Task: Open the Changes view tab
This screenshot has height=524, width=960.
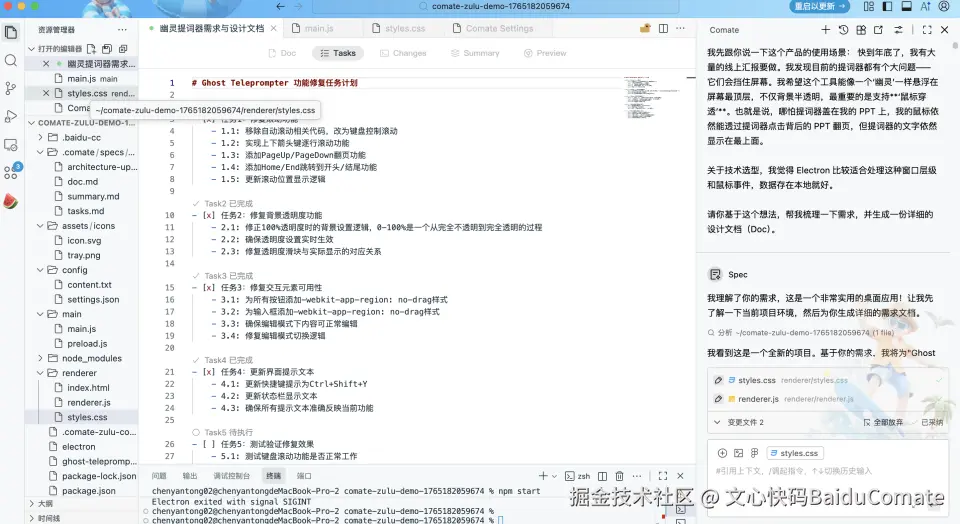Action: (x=403, y=53)
